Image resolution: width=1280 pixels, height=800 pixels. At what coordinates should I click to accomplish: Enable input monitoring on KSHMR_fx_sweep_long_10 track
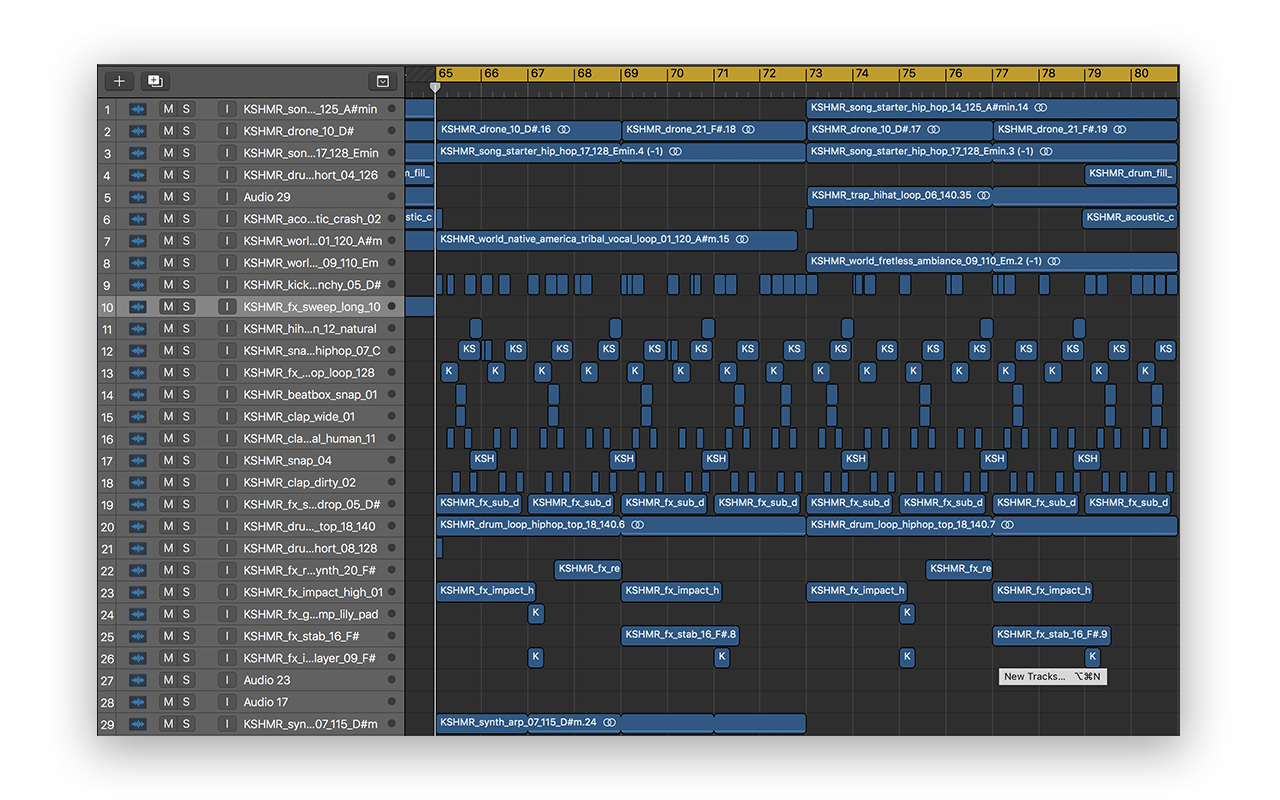tap(227, 307)
